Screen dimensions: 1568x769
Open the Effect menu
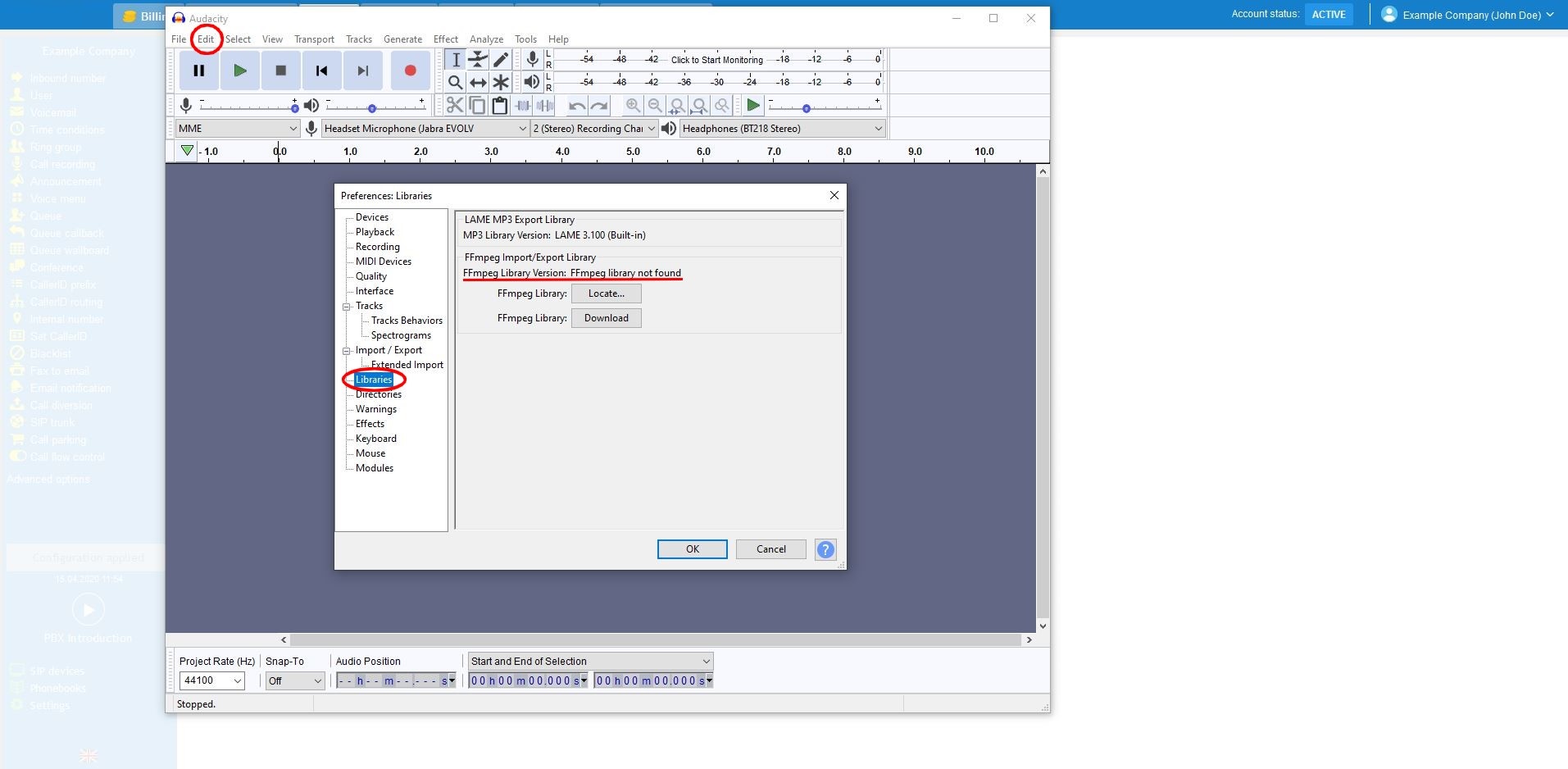coord(446,39)
